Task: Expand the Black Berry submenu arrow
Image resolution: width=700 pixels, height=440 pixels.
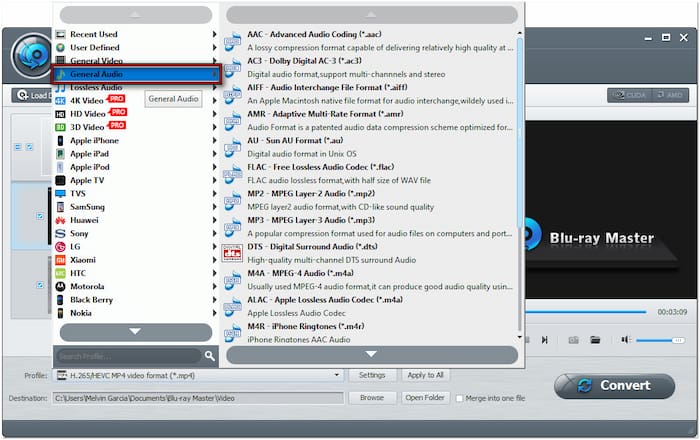Action: (x=214, y=300)
